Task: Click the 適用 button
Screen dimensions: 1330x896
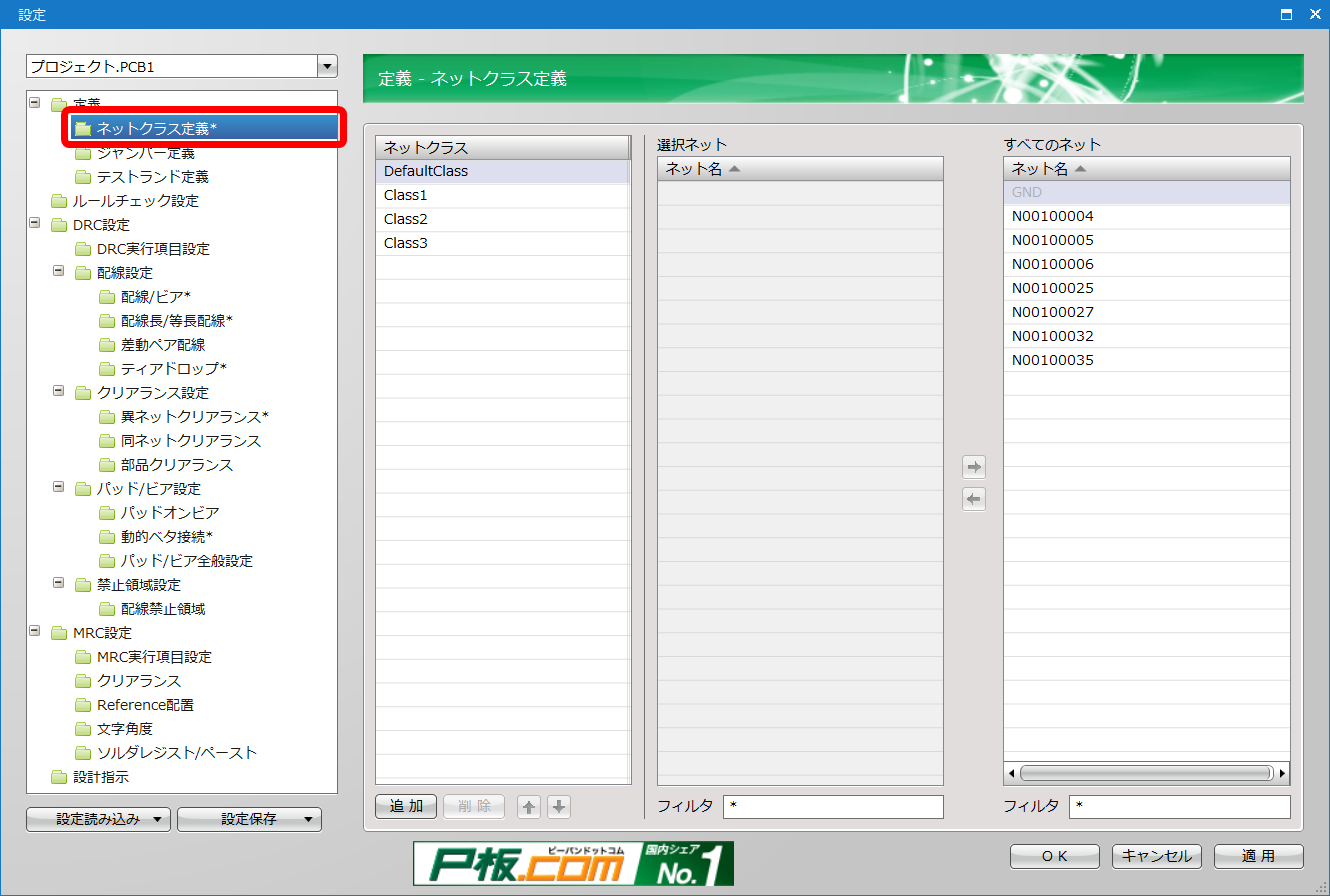Action: tap(1258, 856)
